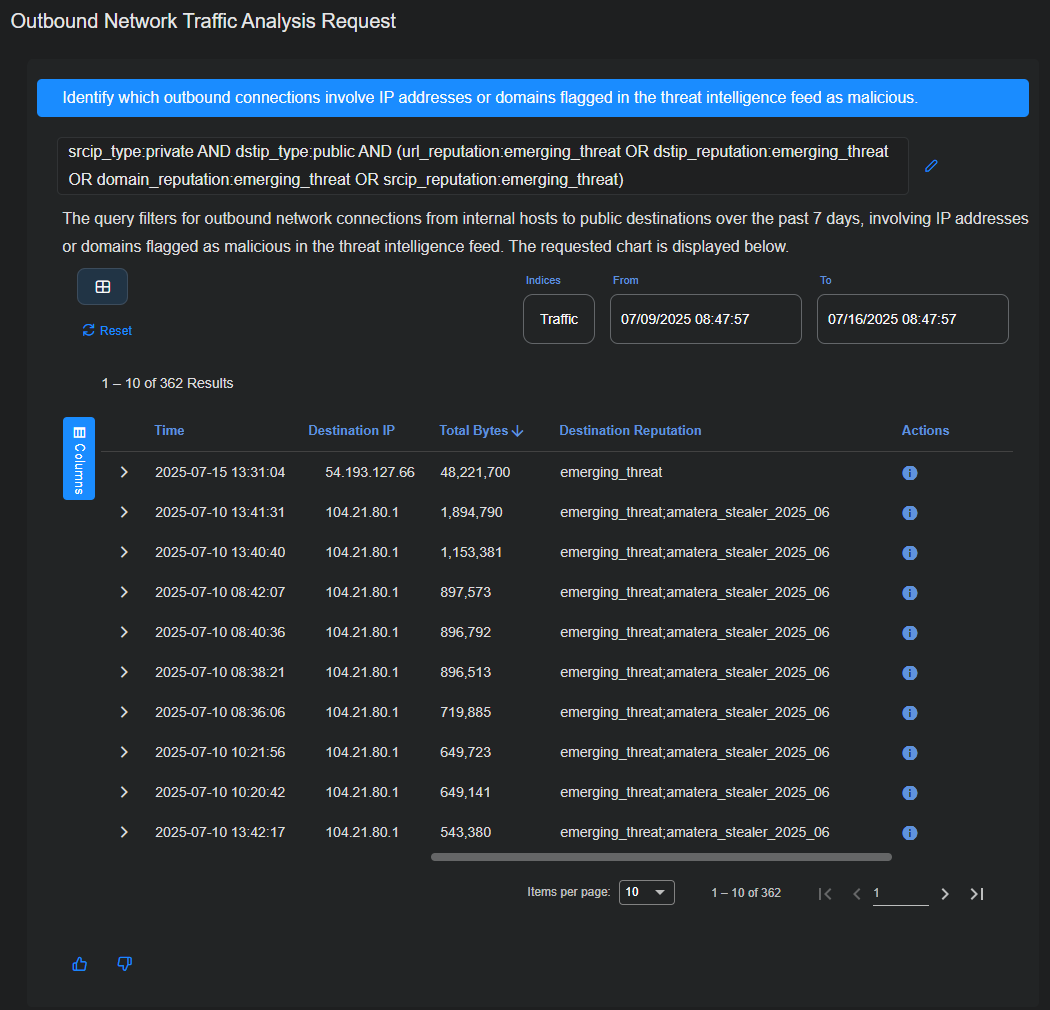The height and width of the screenshot is (1010, 1050).
Task: Click the Traffic indices button
Action: pos(559,319)
